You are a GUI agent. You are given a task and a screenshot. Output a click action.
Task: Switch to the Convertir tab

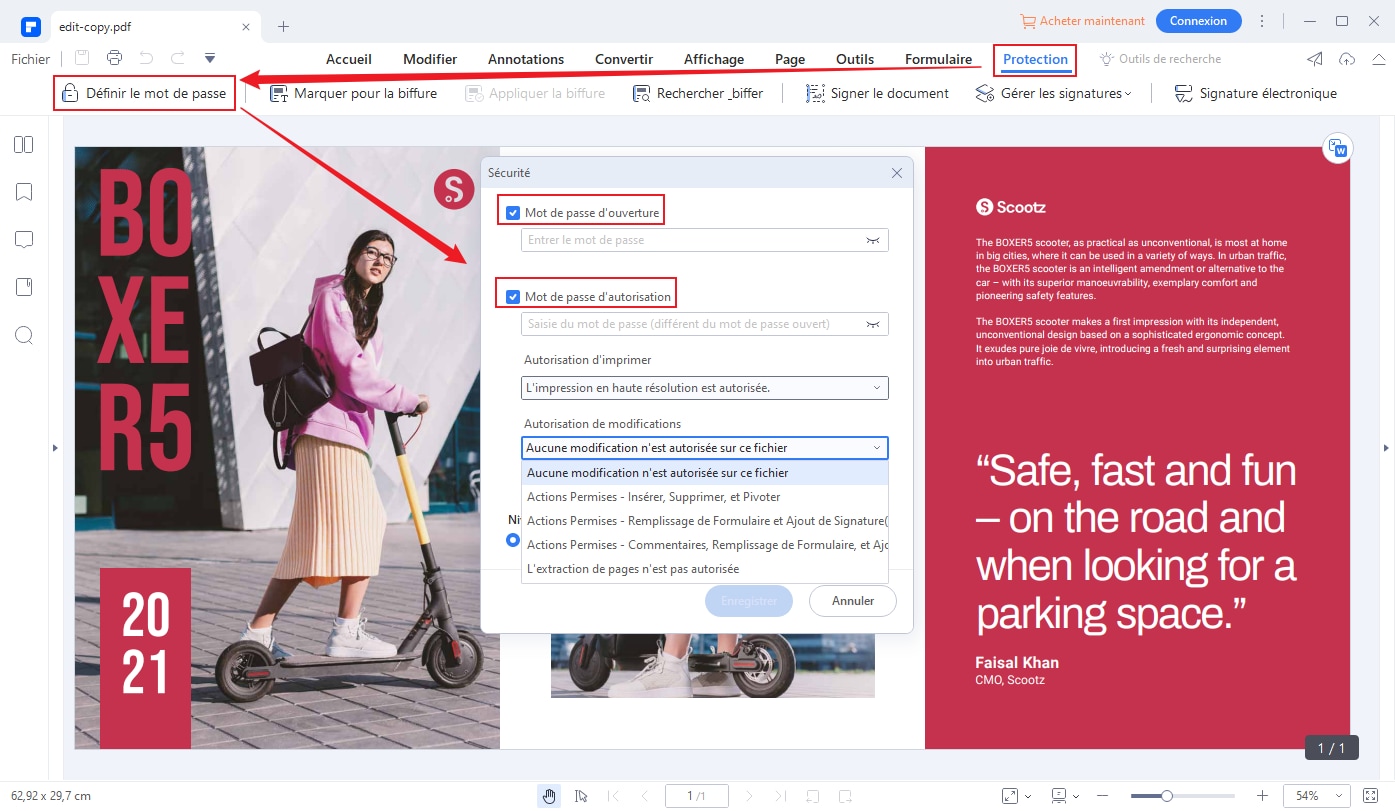[x=624, y=59]
